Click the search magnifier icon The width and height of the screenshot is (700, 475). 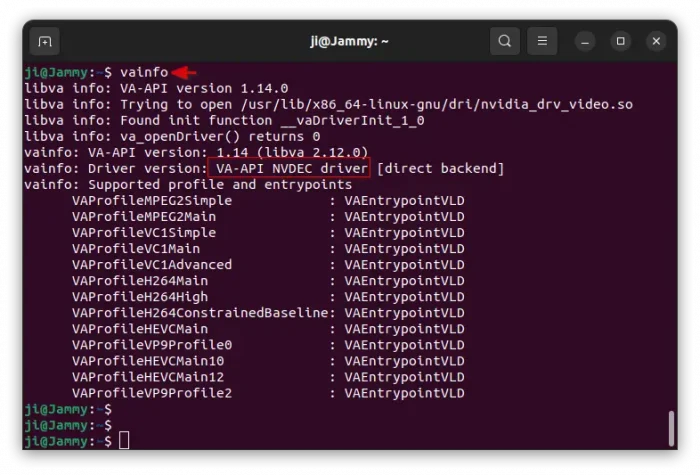pyautogui.click(x=505, y=41)
